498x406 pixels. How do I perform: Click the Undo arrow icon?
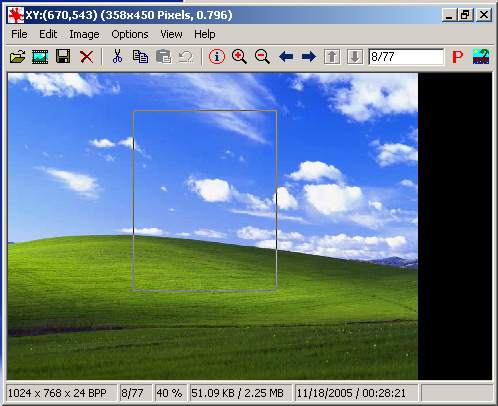(186, 57)
